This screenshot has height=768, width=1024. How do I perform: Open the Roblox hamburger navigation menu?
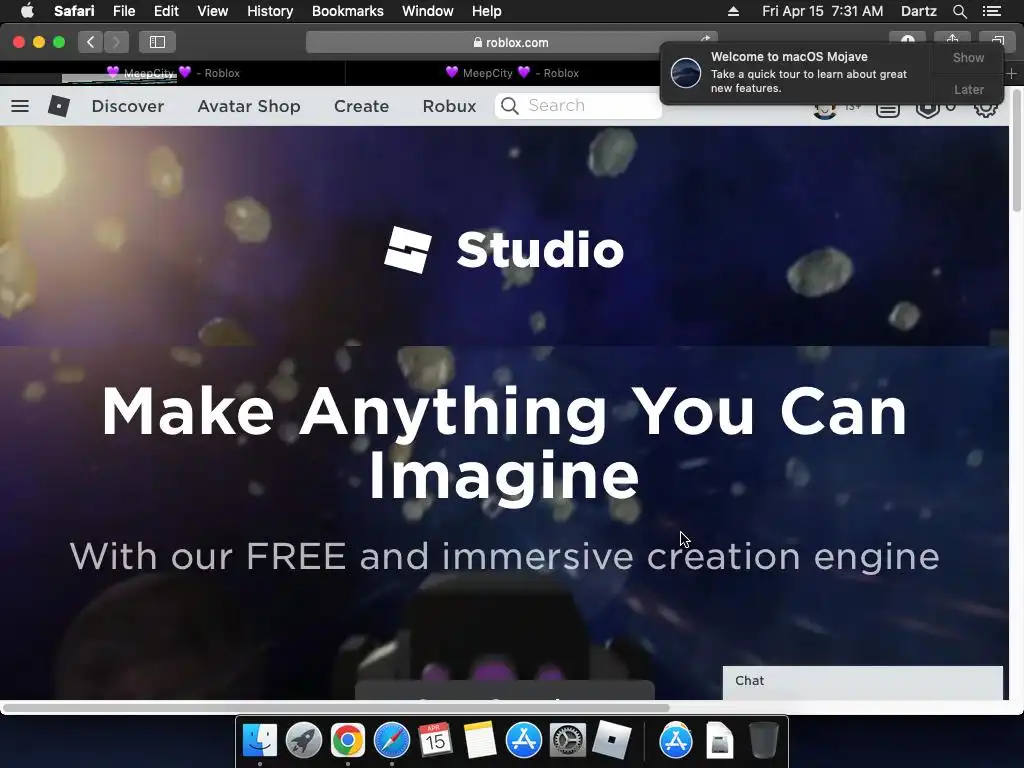20,106
